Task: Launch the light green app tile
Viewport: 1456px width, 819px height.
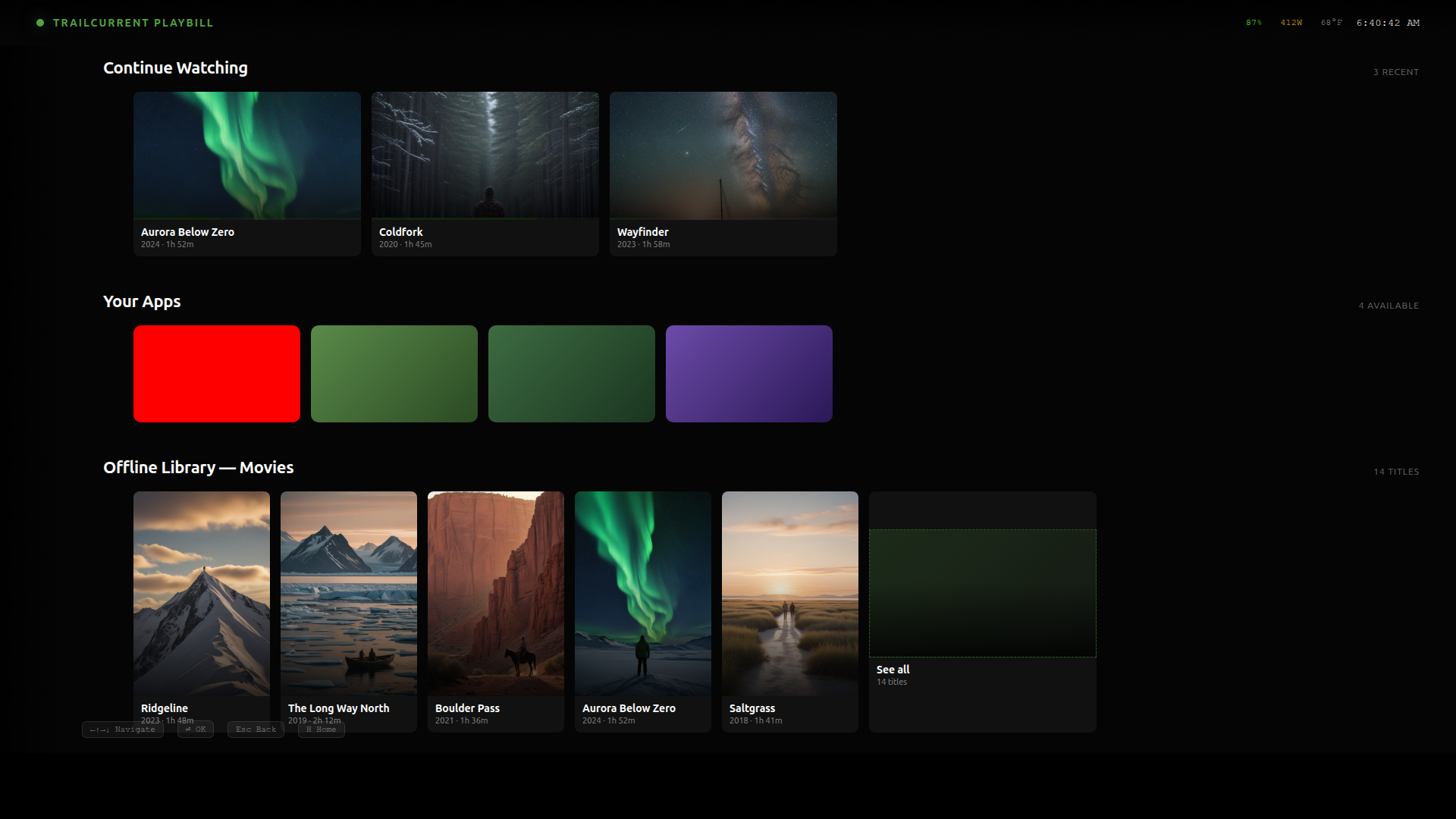Action: 394,374
